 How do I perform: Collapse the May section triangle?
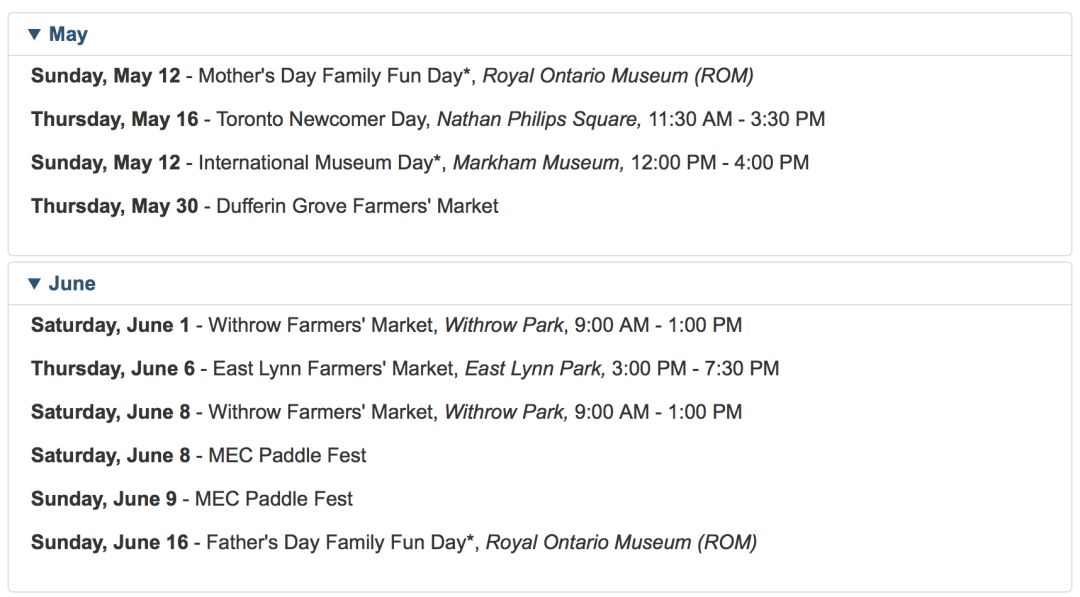[x=34, y=34]
